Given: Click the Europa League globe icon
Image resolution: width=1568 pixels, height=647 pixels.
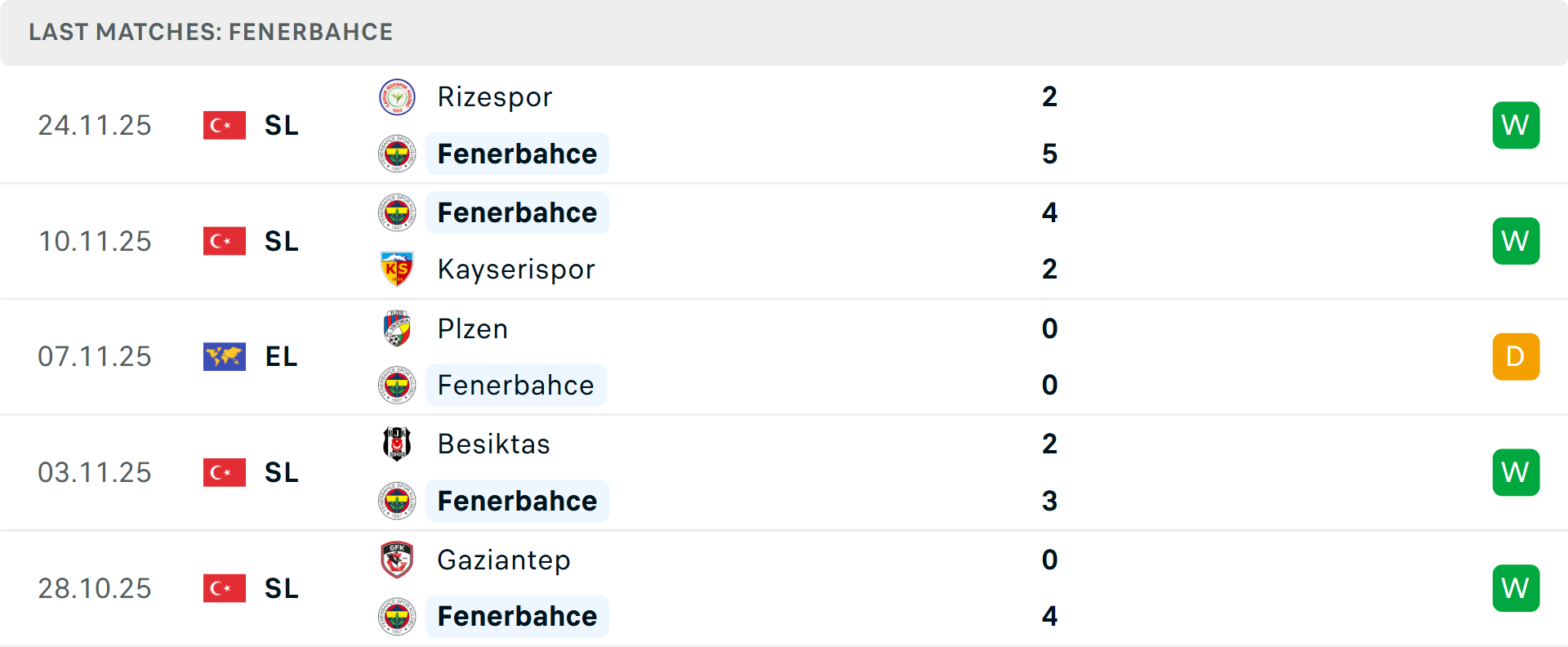Looking at the screenshot, I should [x=224, y=356].
